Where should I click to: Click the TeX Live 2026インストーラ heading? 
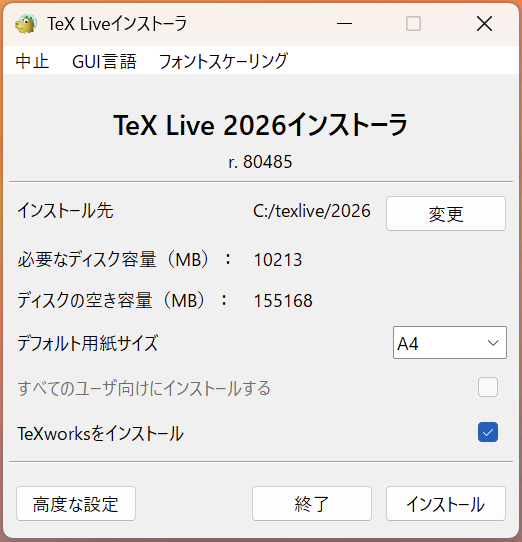pos(260,125)
